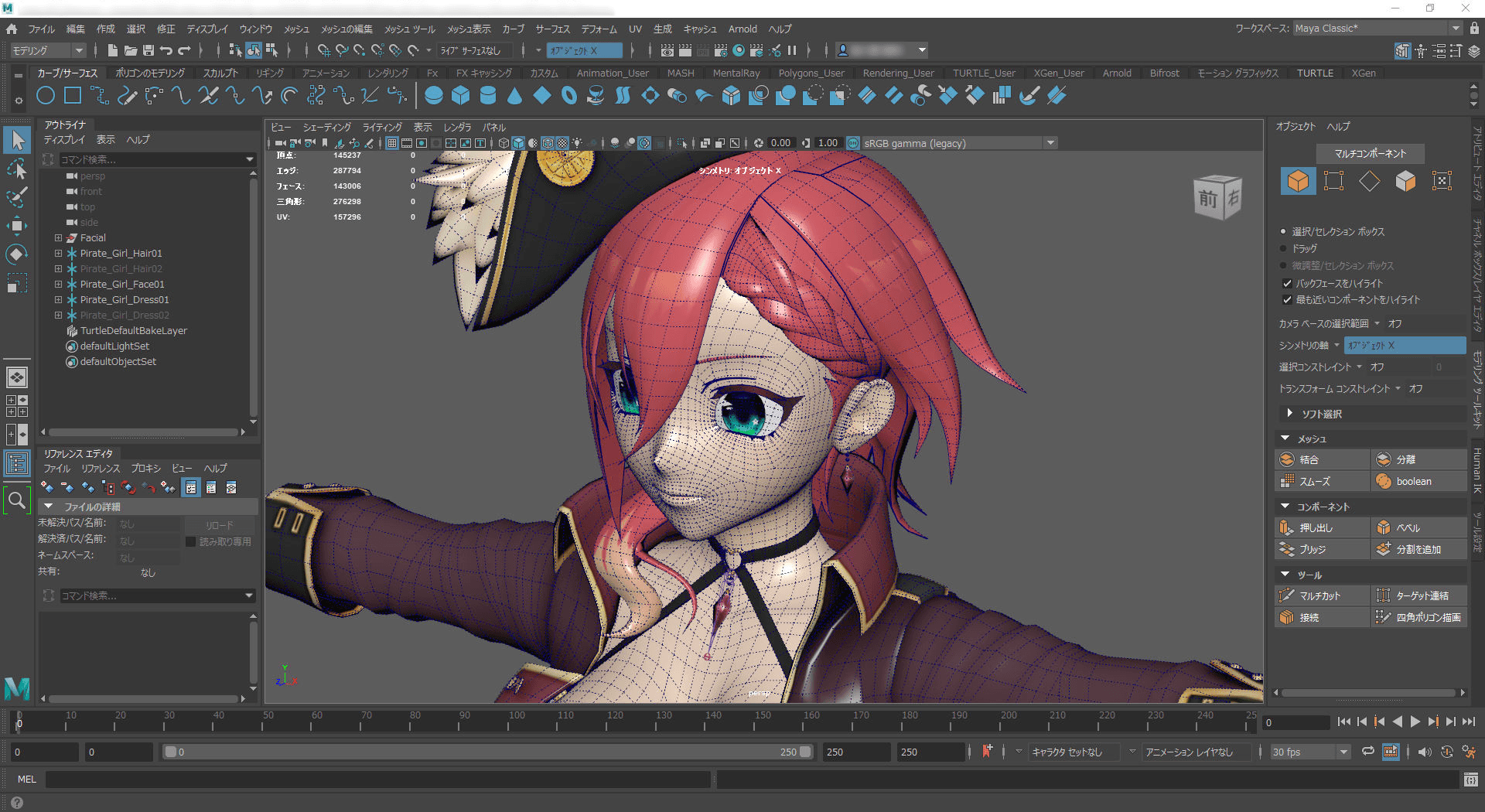The height and width of the screenshot is (812, 1485).
Task: Click the Save Scene icon in the status line
Action: click(147, 49)
